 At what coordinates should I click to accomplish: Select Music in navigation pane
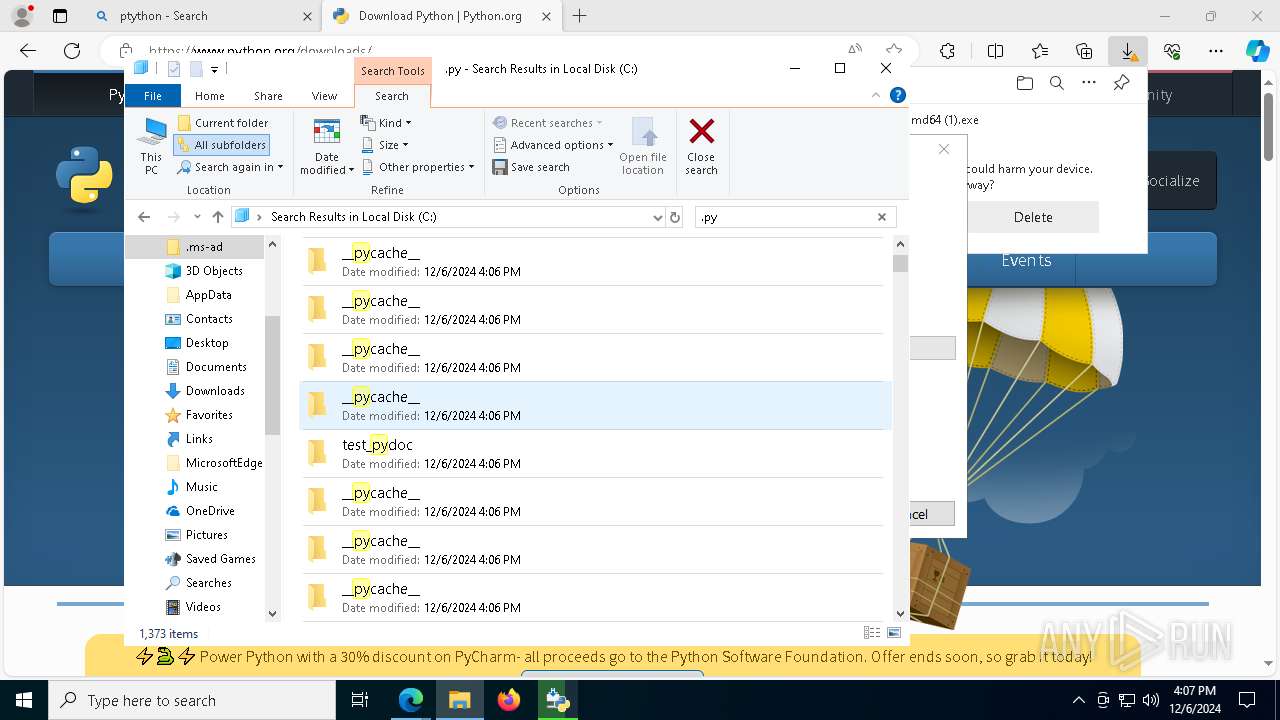(200, 487)
